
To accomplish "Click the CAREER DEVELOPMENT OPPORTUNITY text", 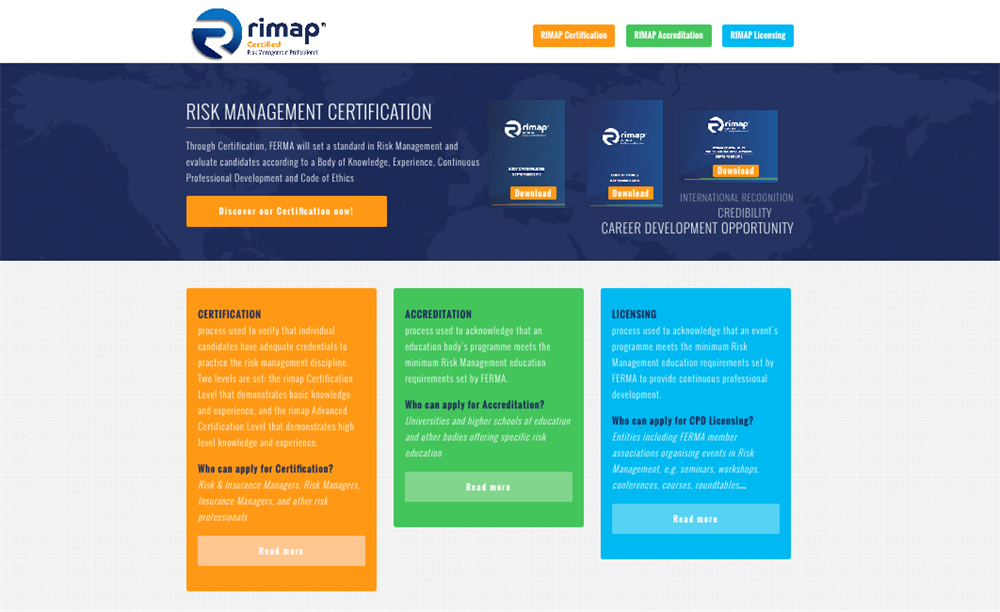I will click(x=697, y=228).
